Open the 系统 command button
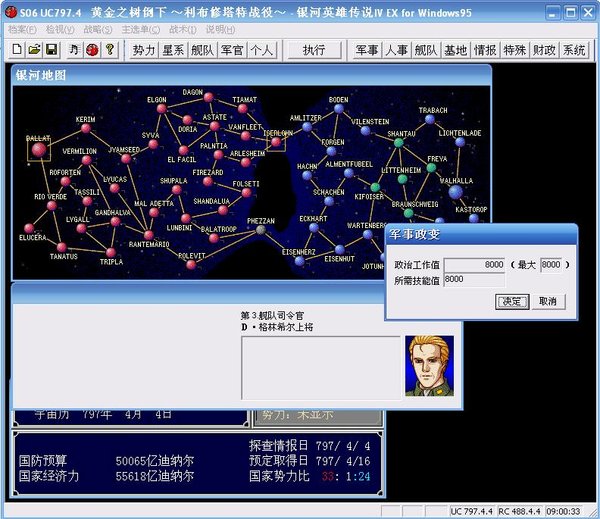Image resolution: width=600 pixels, height=519 pixels. pyautogui.click(x=574, y=50)
